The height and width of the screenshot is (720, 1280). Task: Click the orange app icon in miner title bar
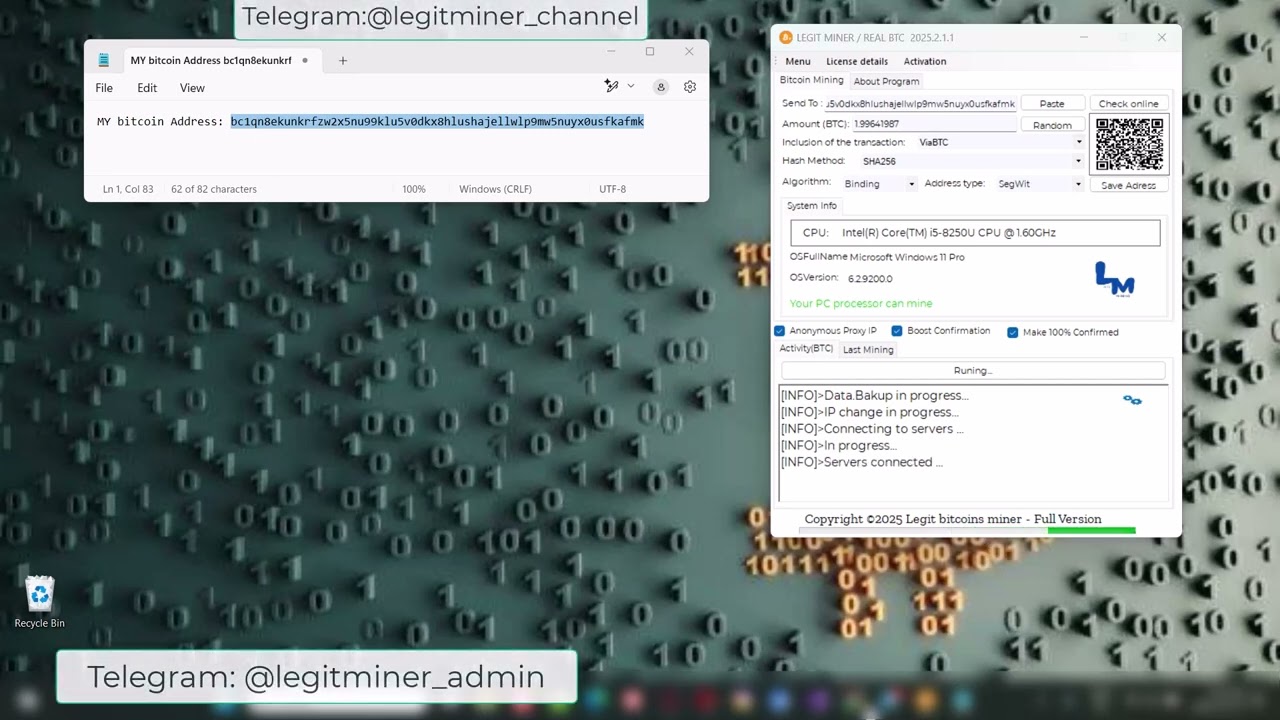[x=786, y=38]
